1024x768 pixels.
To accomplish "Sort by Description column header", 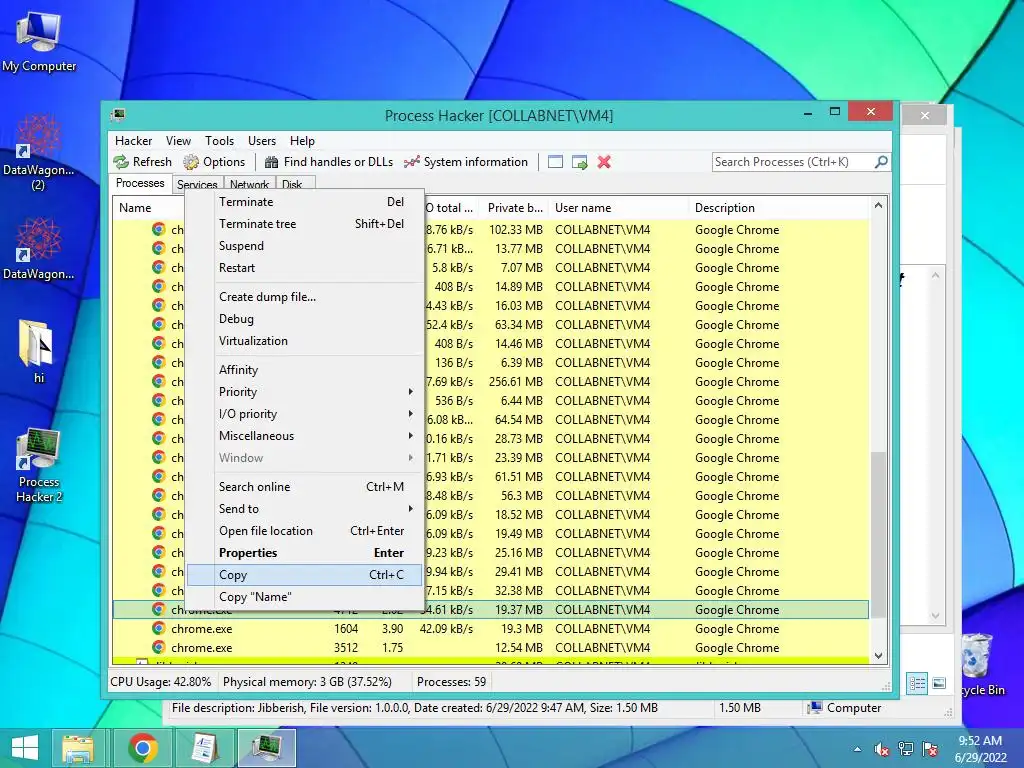I will tap(778, 208).
